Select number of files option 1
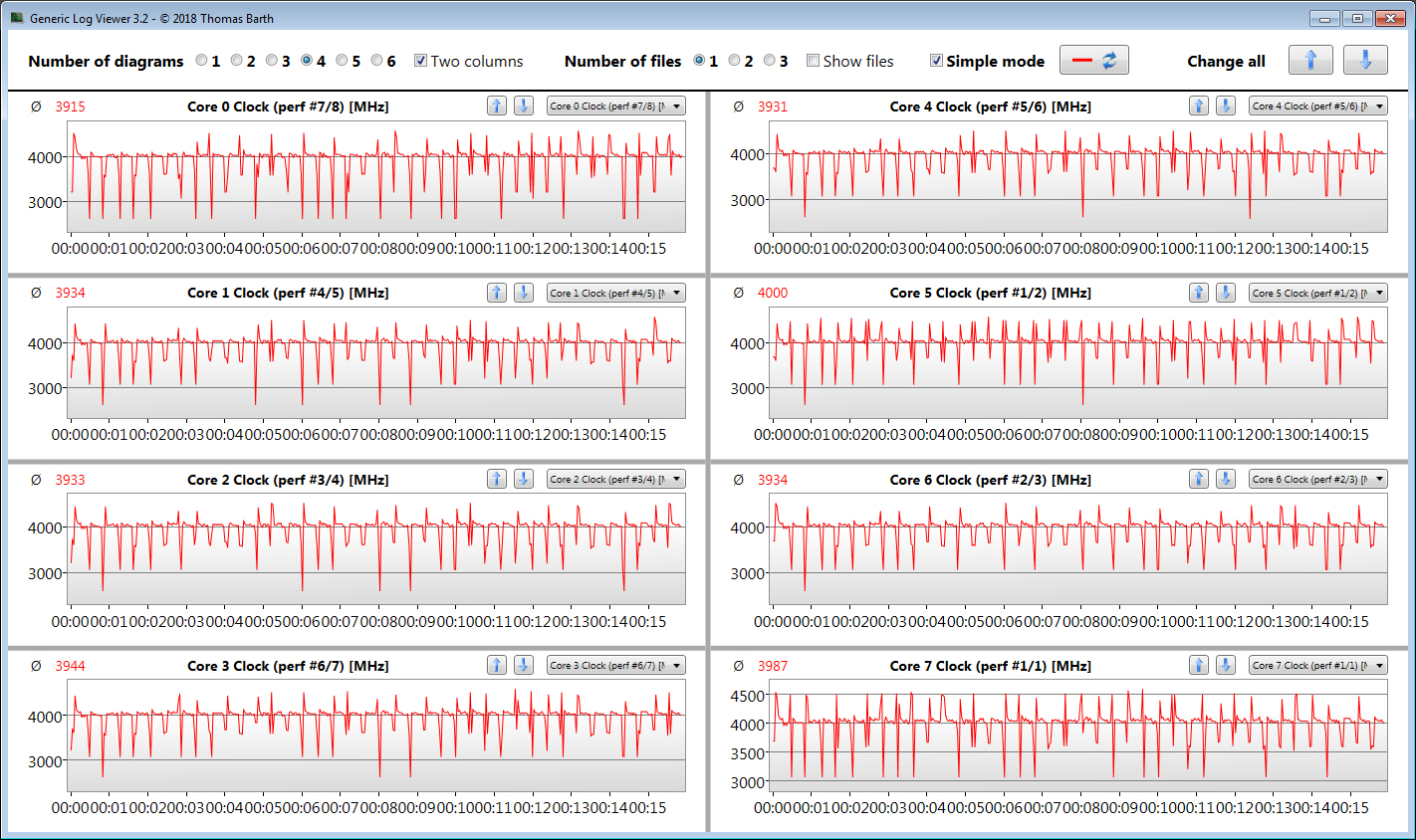This screenshot has width=1416, height=840. coord(699,61)
